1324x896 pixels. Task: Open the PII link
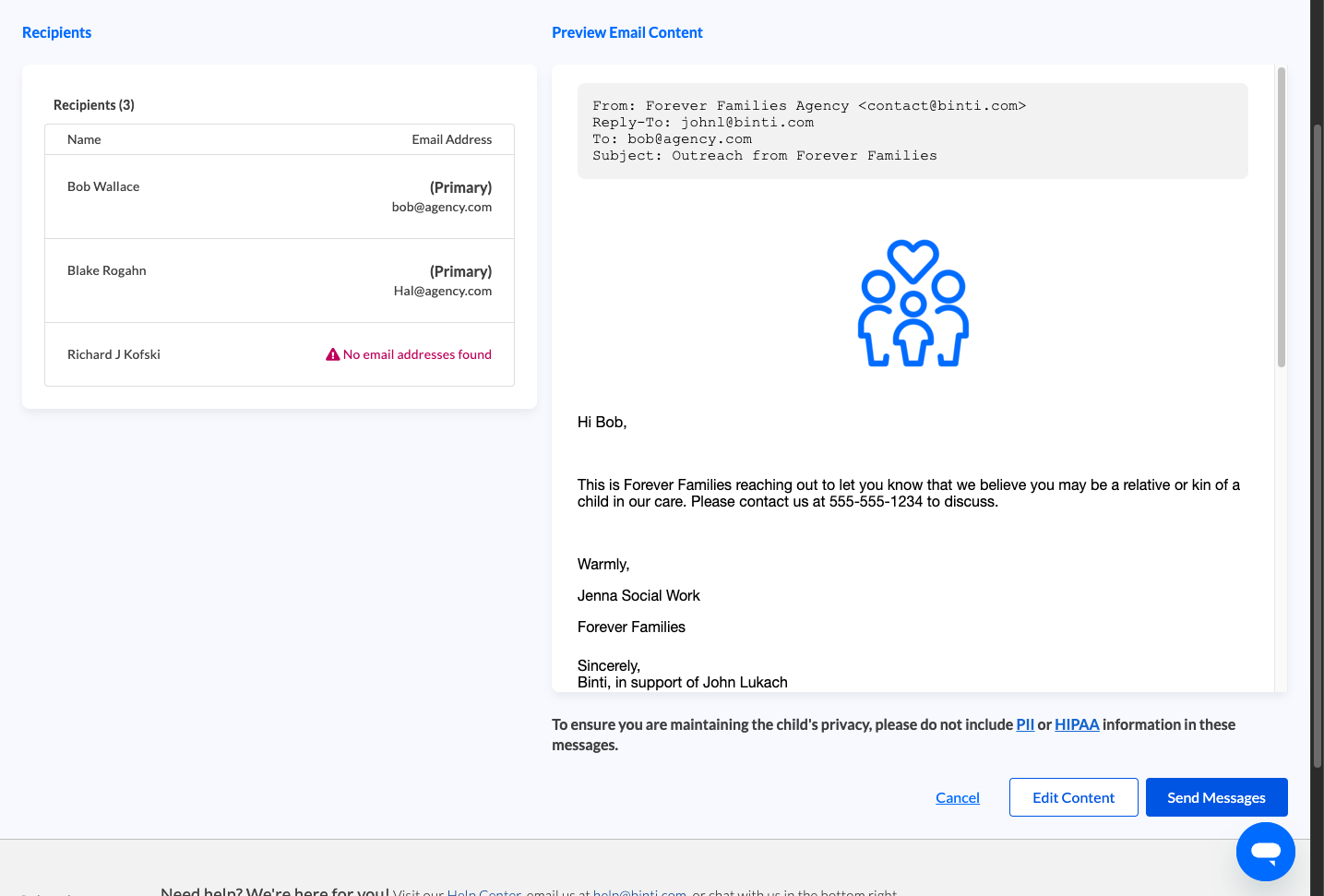[x=1025, y=724]
